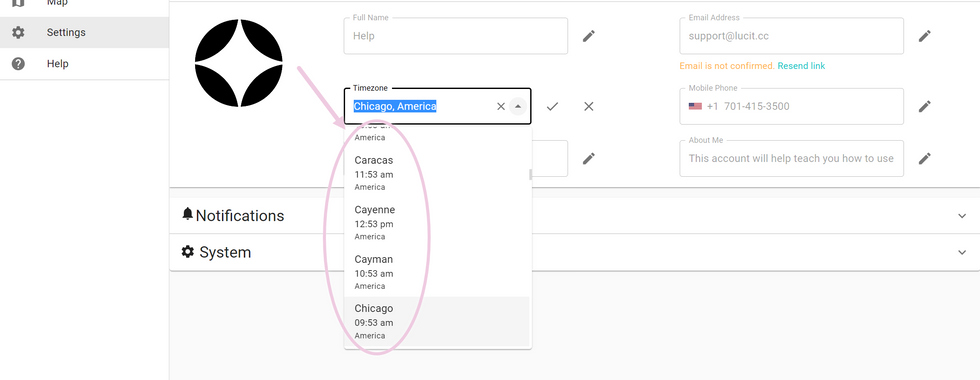
Task: Select Caracas timezone option
Action: click(x=437, y=173)
